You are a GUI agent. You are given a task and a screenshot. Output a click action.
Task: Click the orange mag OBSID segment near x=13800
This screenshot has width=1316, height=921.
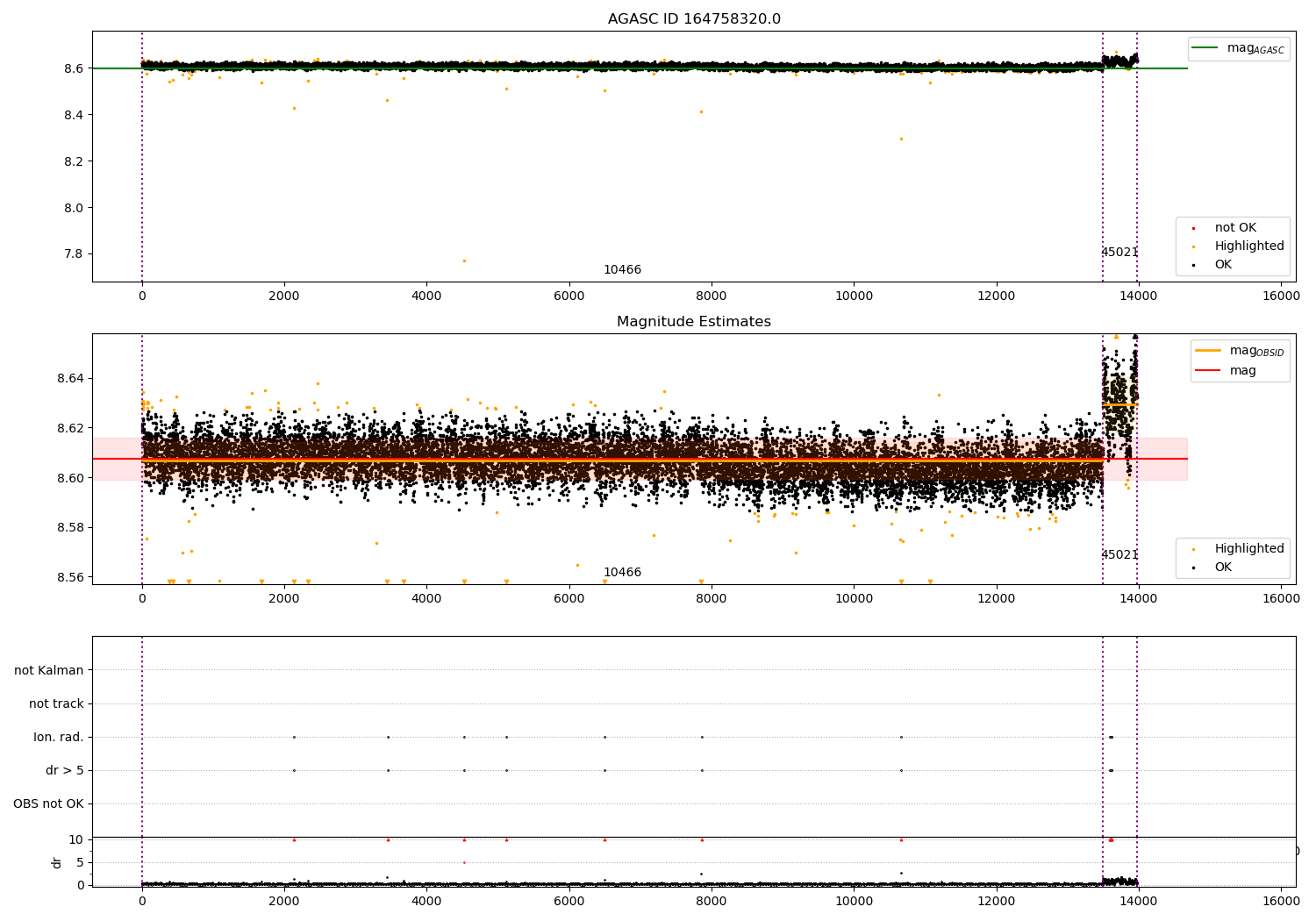point(1120,404)
